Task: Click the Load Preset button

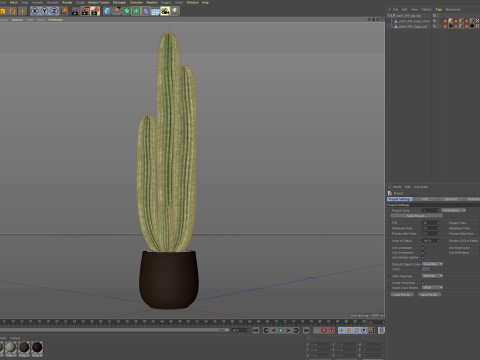Action: click(402, 295)
